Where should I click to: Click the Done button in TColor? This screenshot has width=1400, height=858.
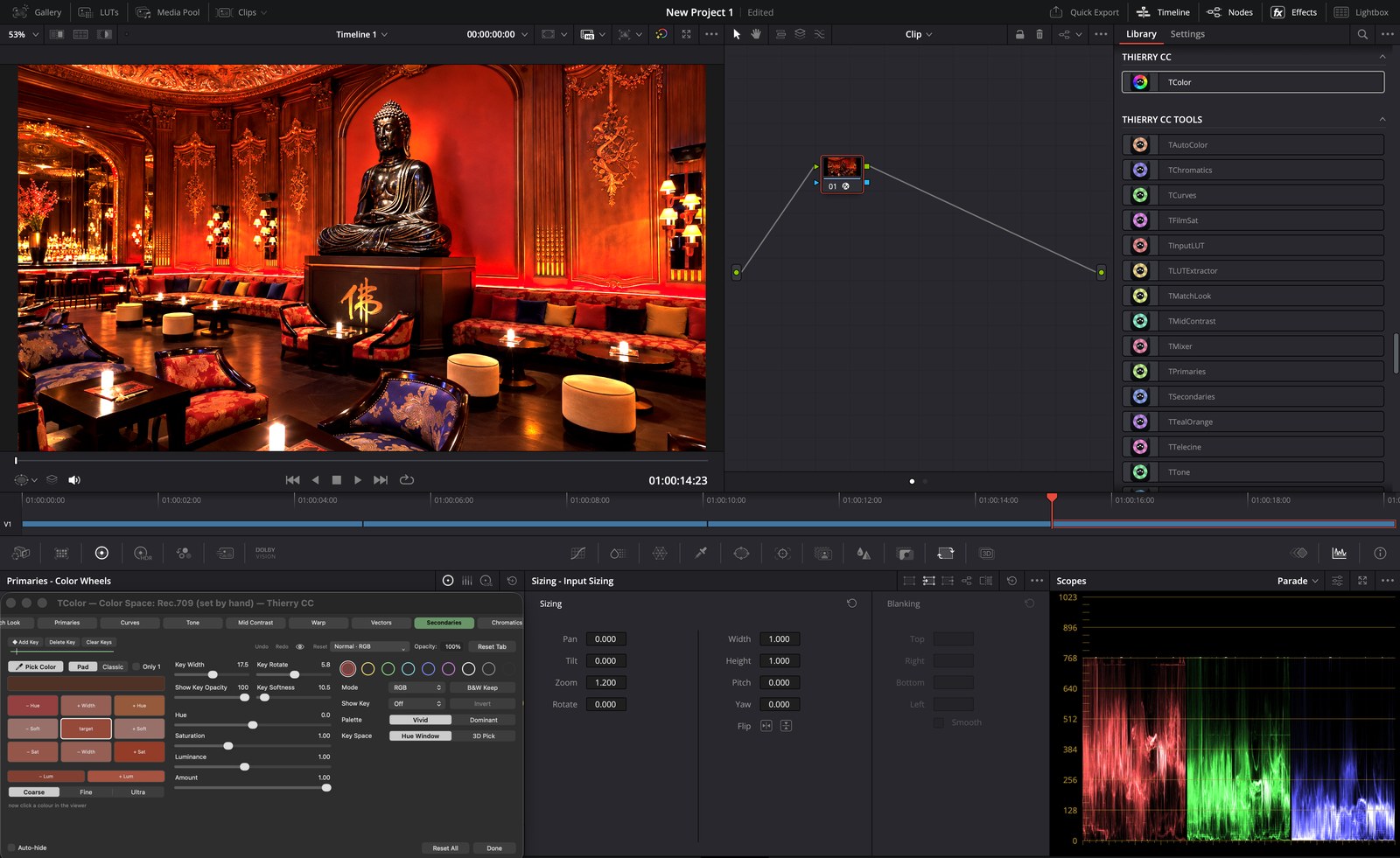coord(494,848)
